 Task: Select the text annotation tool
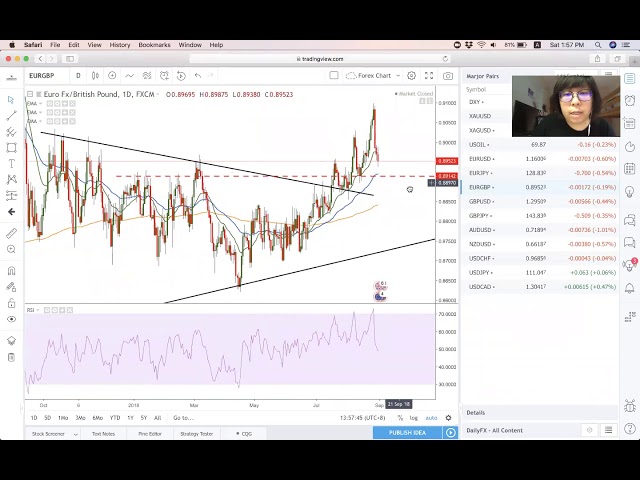(11, 163)
